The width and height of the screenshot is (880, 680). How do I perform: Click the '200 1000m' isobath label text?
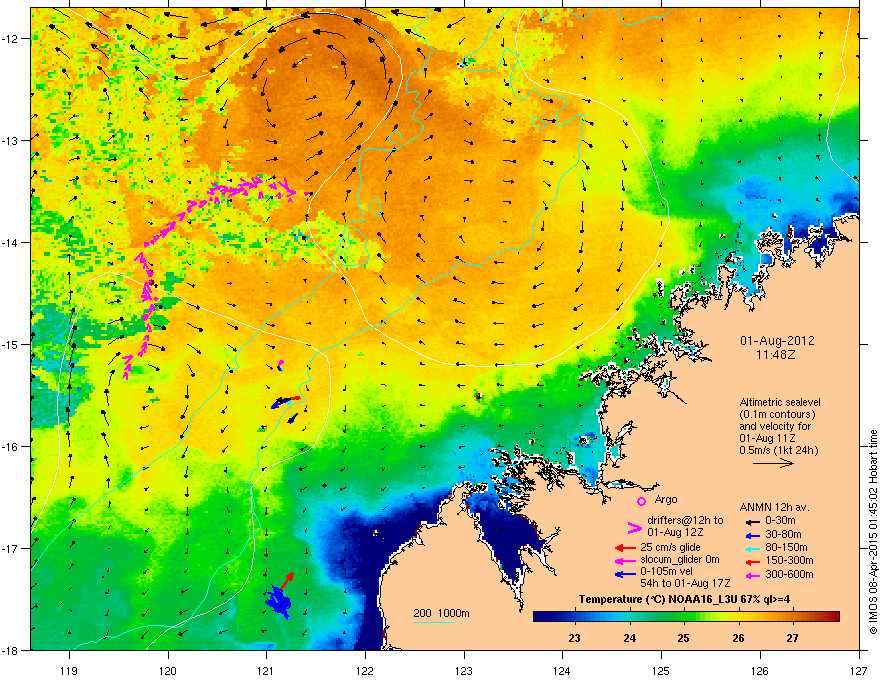coord(441,613)
